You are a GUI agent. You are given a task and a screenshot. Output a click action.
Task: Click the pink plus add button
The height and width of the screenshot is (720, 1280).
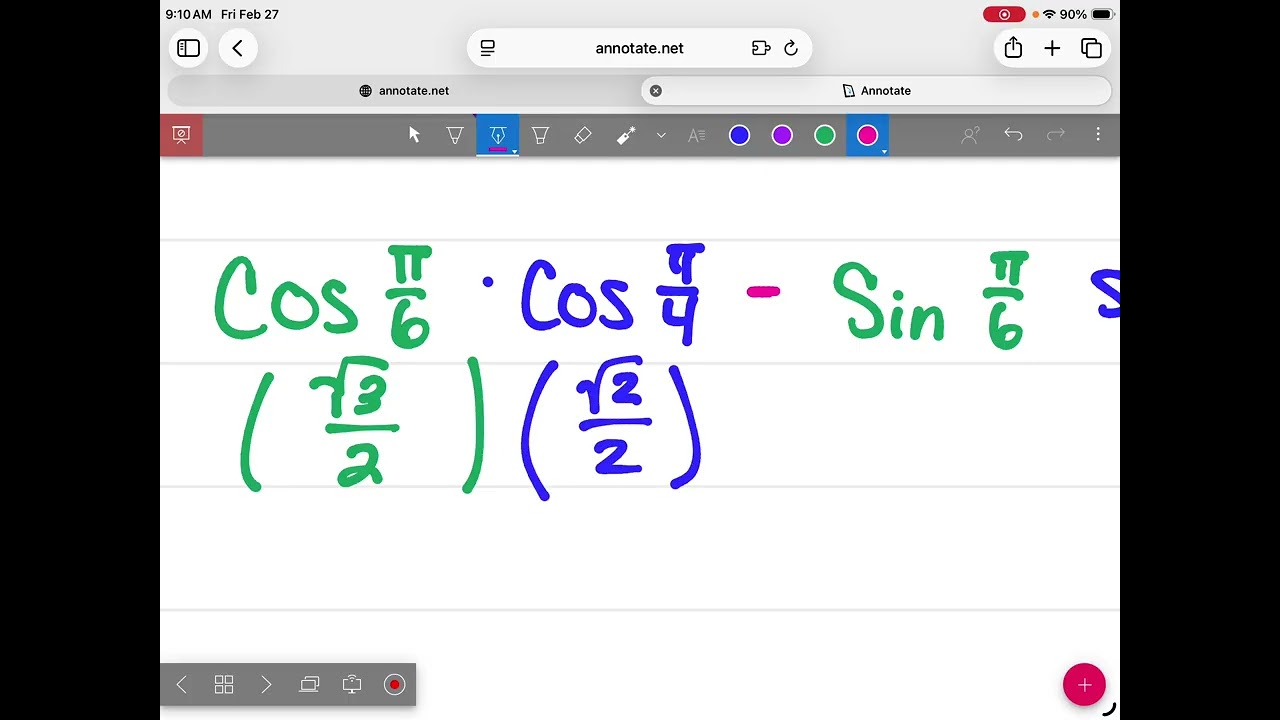pos(1084,685)
